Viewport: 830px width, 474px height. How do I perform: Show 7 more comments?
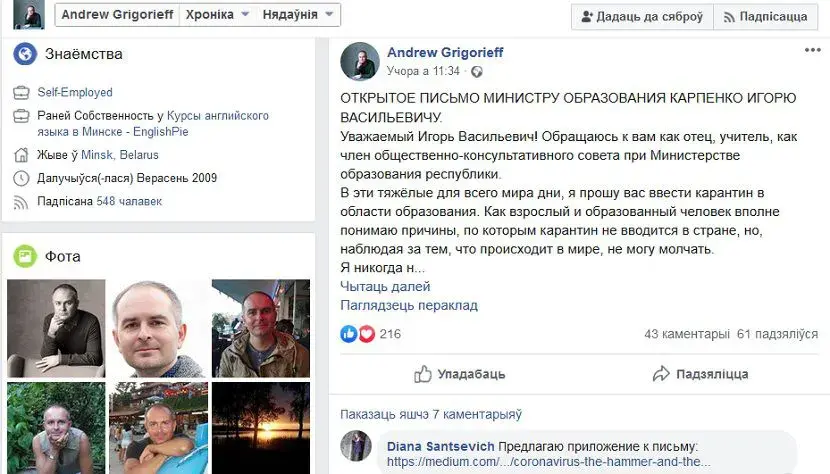tap(431, 414)
